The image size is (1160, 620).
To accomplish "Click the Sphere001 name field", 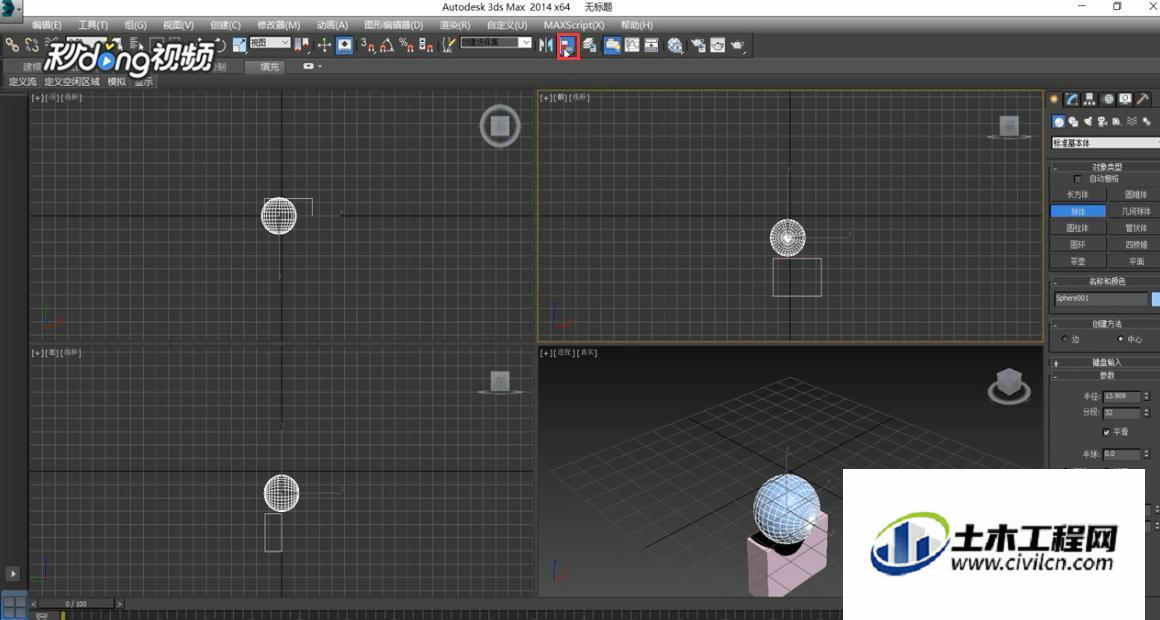I will (x=1100, y=299).
